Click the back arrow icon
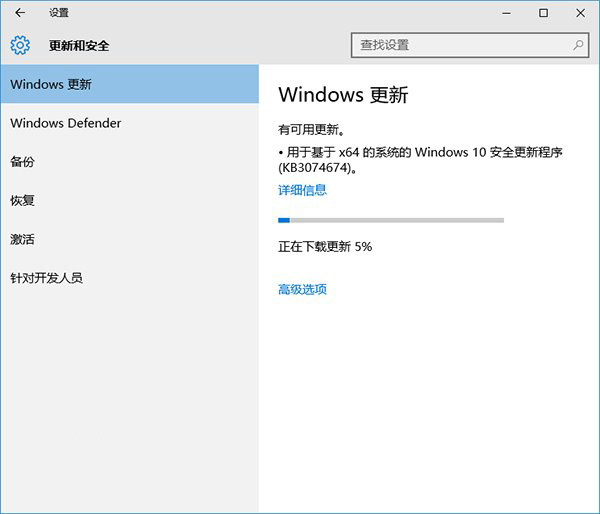Image resolution: width=600 pixels, height=514 pixels. [x=20, y=13]
